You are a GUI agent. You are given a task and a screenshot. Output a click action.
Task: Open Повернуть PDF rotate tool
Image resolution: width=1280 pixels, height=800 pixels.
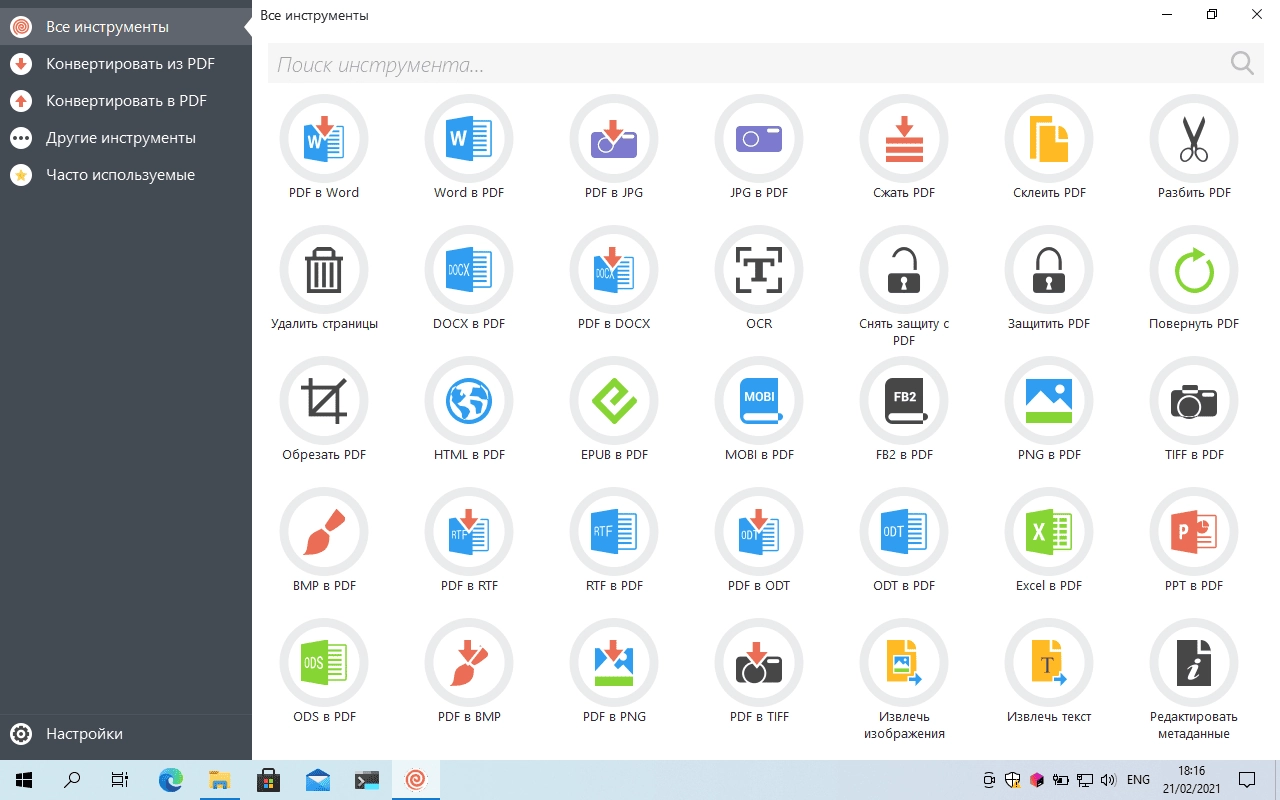point(1194,270)
